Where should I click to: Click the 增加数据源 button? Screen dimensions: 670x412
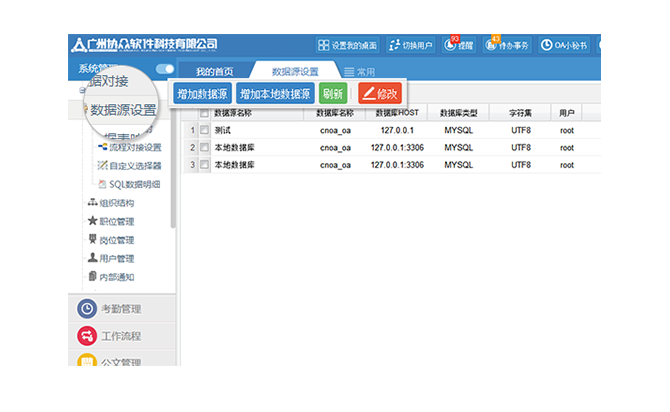pyautogui.click(x=201, y=94)
